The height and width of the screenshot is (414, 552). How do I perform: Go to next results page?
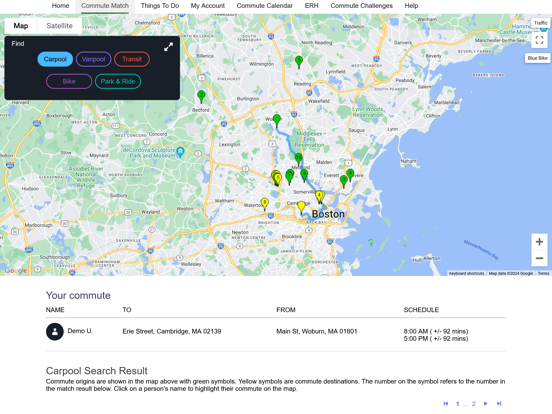tap(486, 403)
